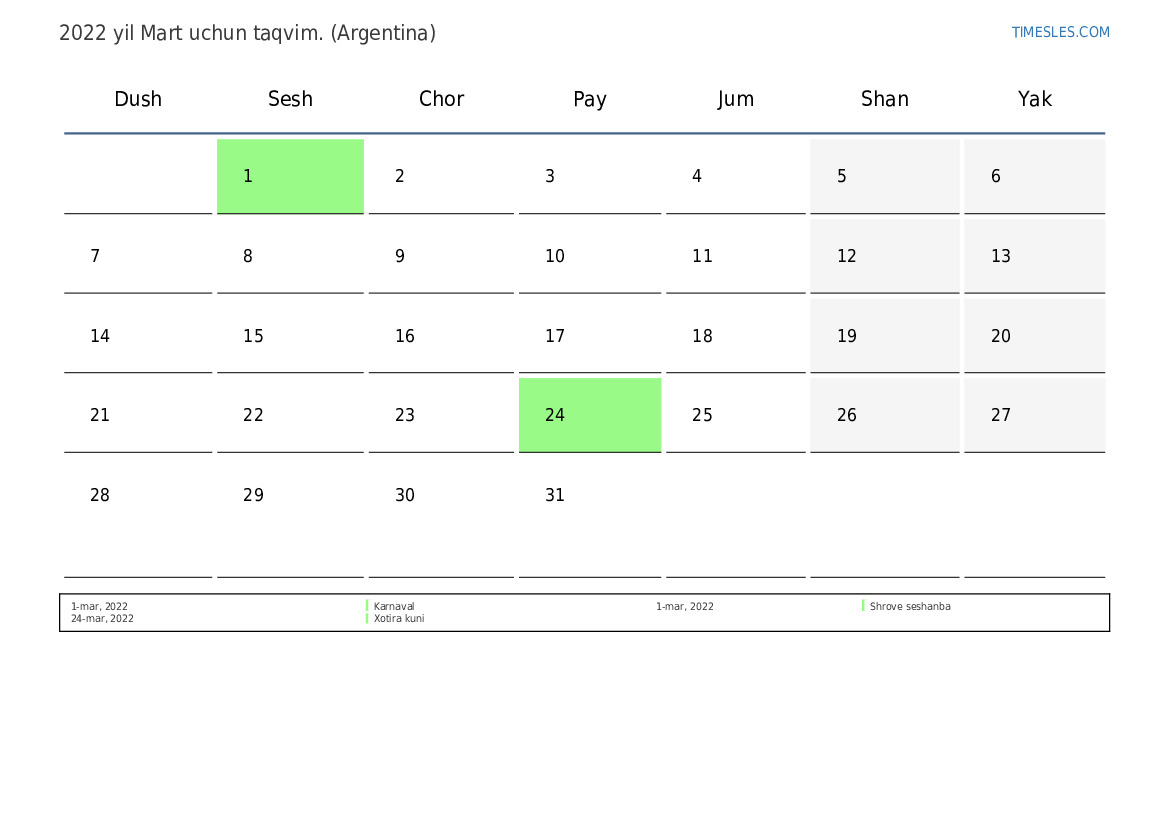1169x827 pixels.
Task: Click day 29 in the calendar
Action: [290, 518]
